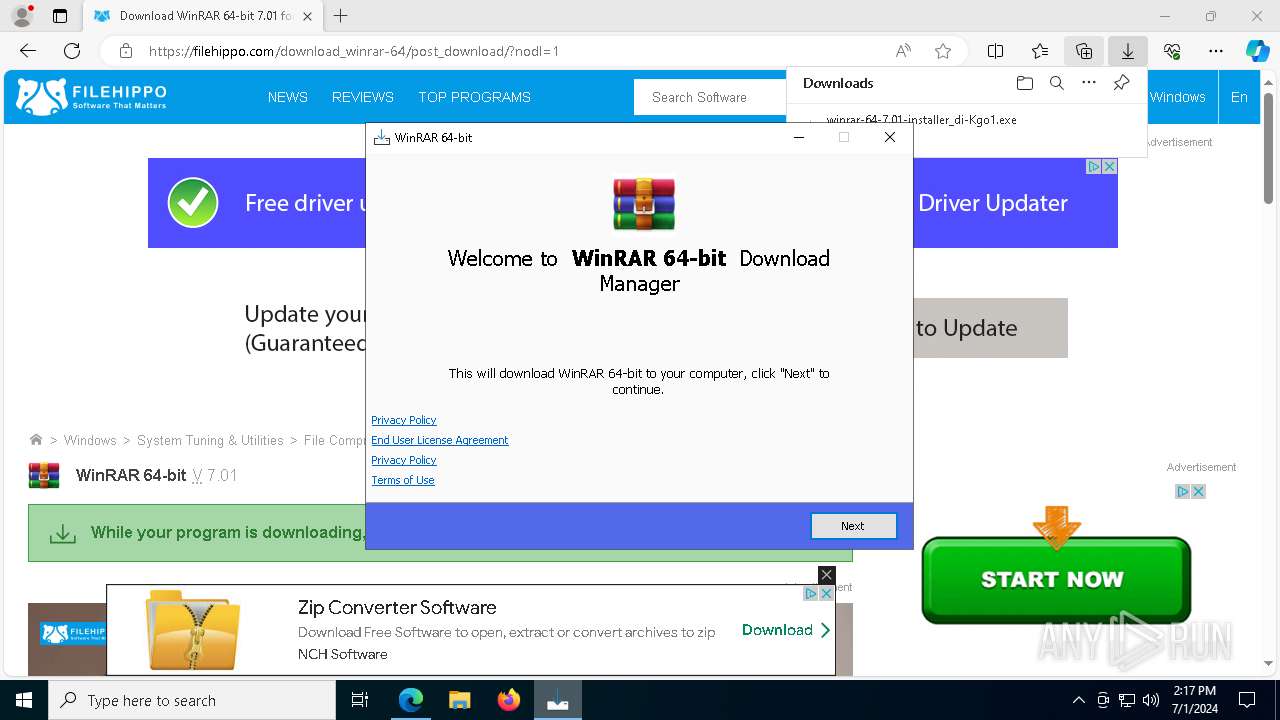Close the Download WinRAR tab

click(x=308, y=16)
